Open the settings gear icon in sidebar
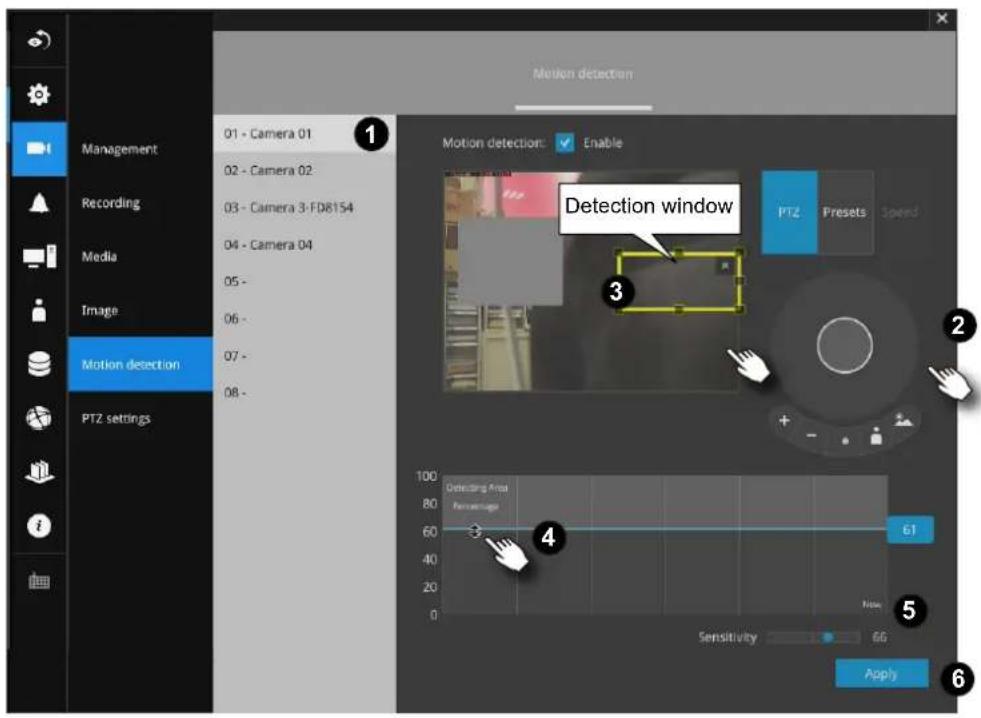Screen dimensions: 981x718 [39, 94]
